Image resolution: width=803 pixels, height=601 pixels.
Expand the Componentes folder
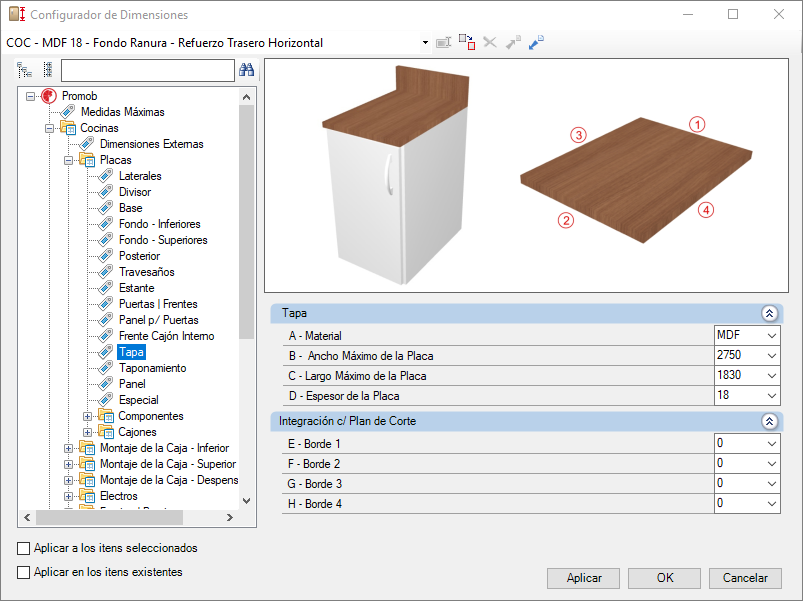[x=87, y=416]
